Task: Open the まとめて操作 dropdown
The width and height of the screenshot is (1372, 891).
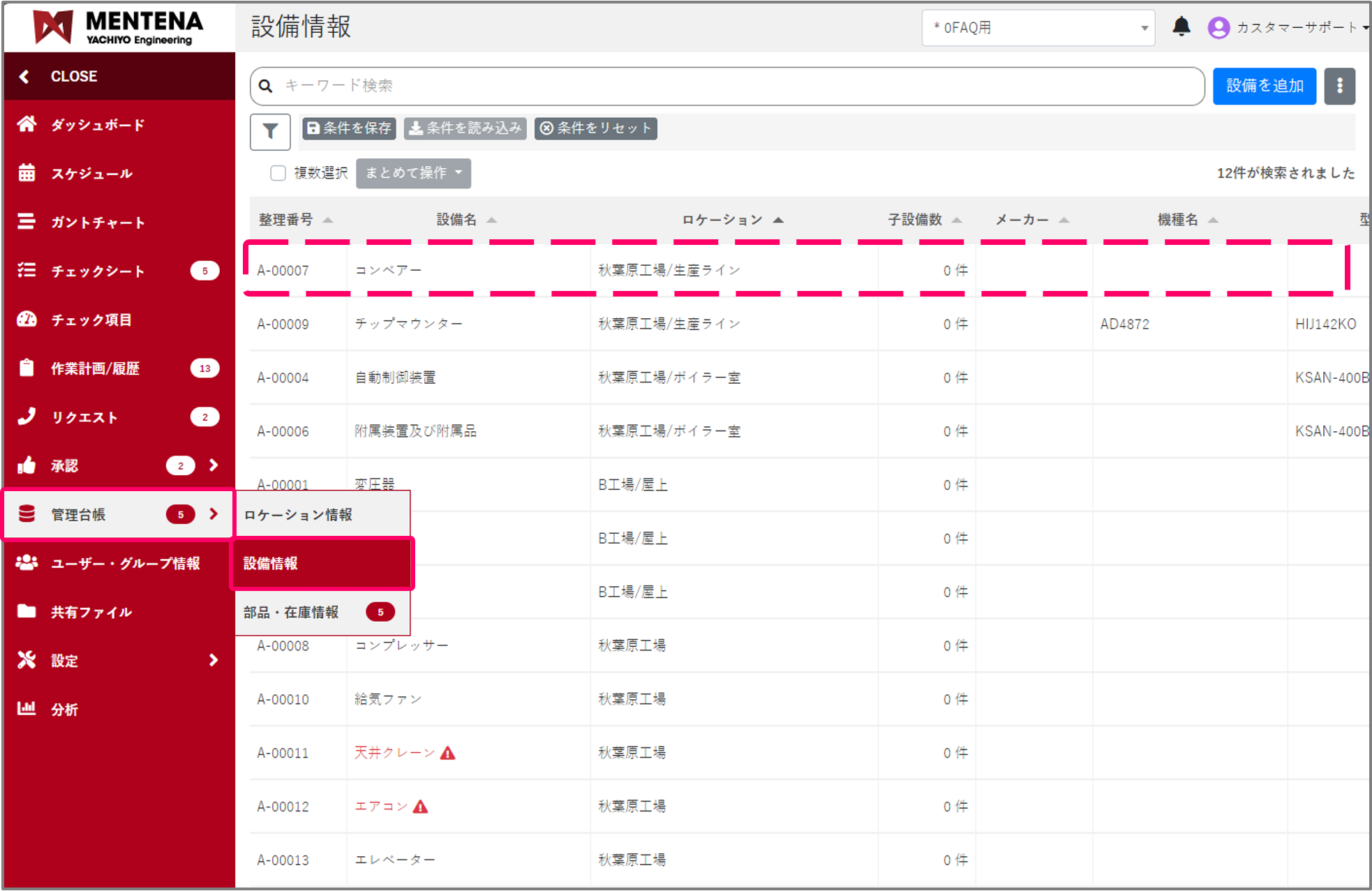Action: pyautogui.click(x=413, y=173)
